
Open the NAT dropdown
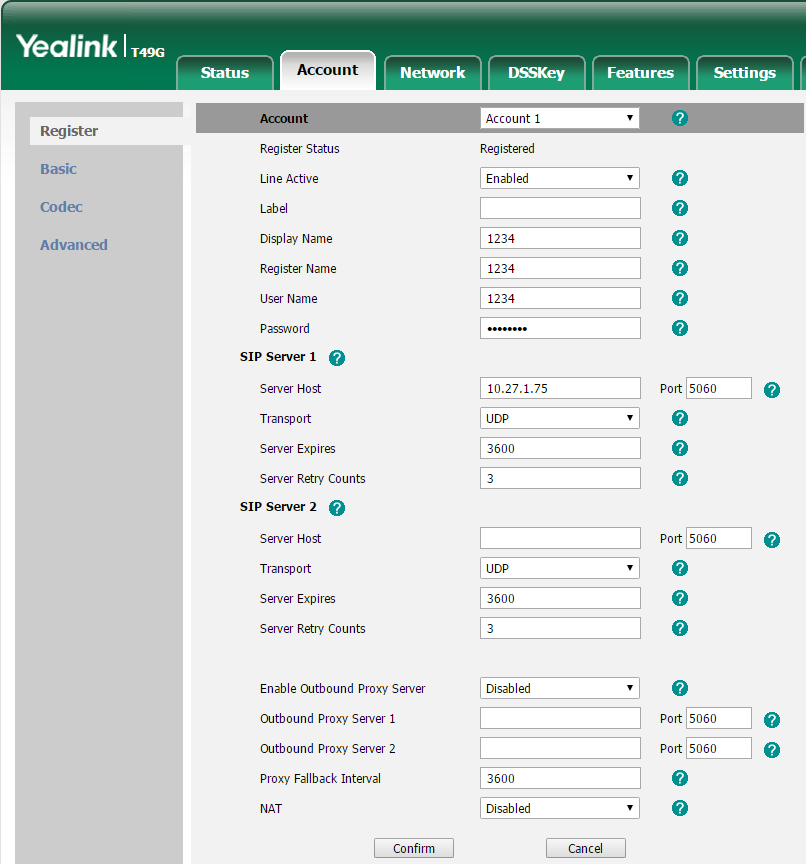point(559,808)
